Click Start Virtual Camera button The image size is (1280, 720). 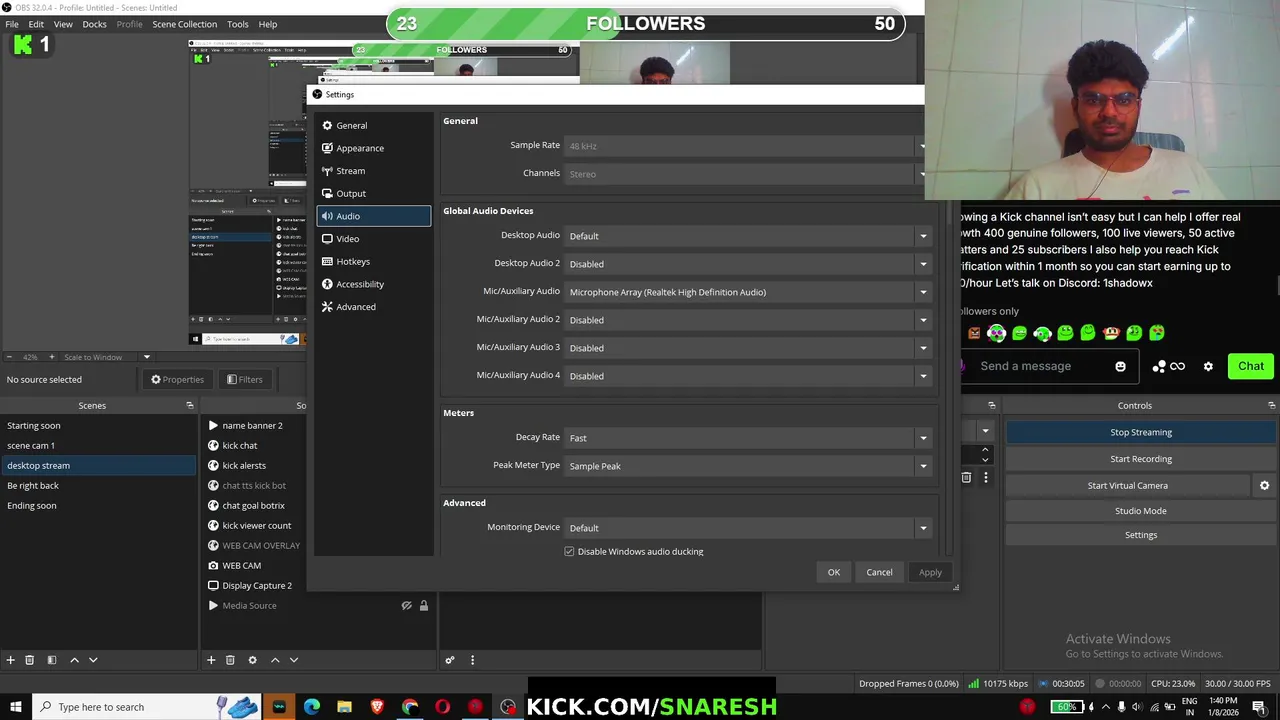coord(1128,485)
